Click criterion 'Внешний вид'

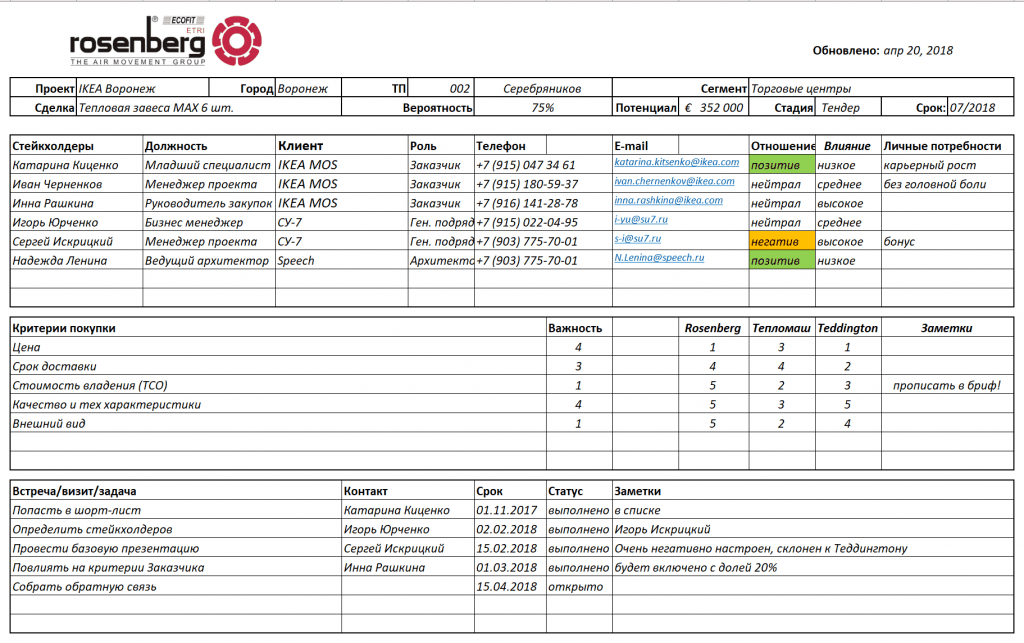(x=48, y=423)
